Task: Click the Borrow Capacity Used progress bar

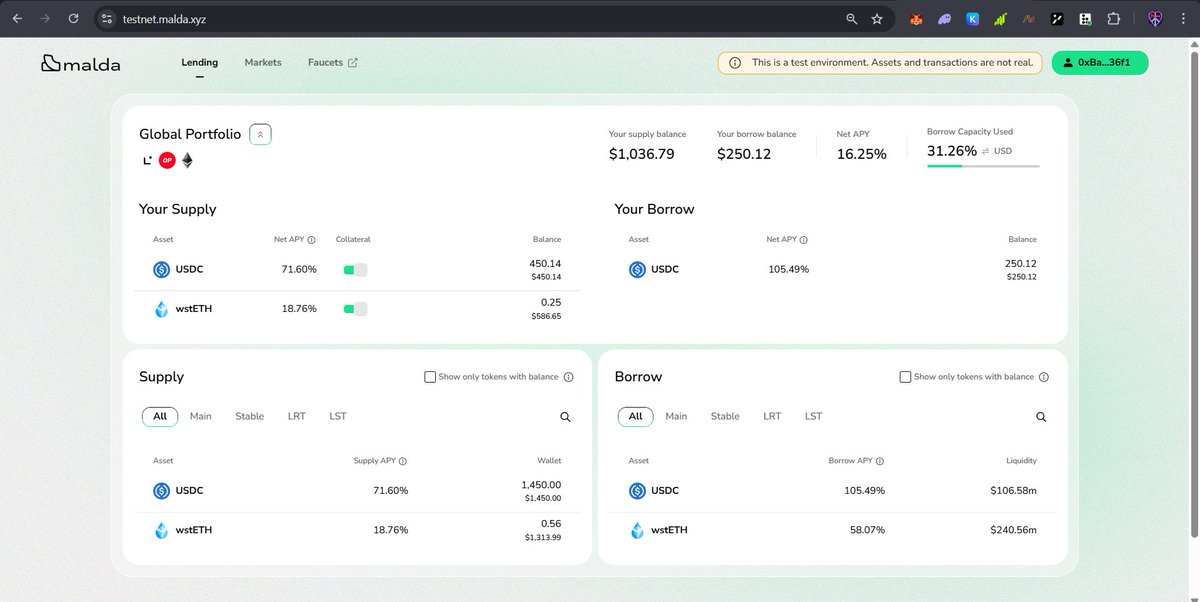Action: [983, 165]
